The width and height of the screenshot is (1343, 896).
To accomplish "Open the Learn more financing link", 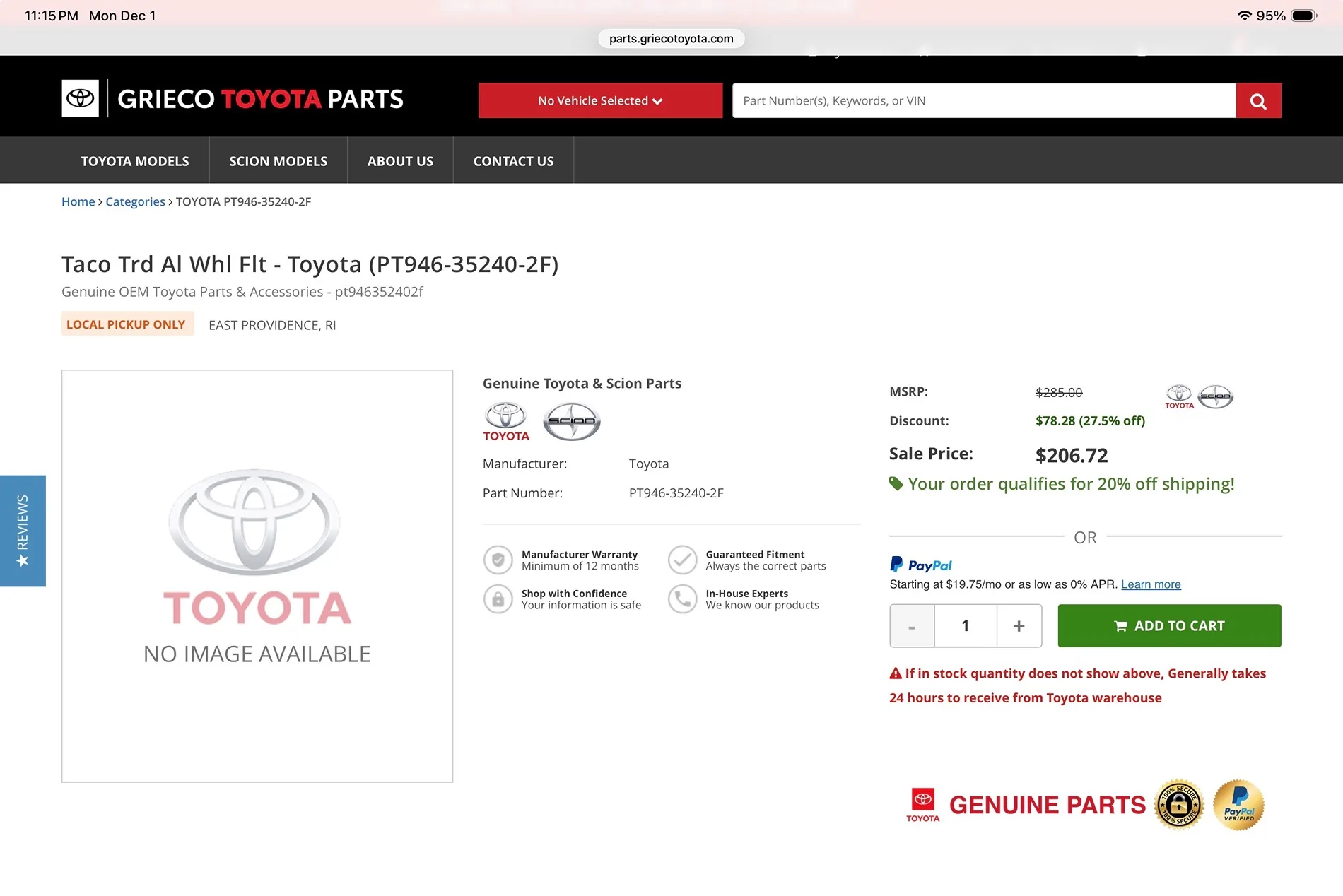I will [1150, 584].
